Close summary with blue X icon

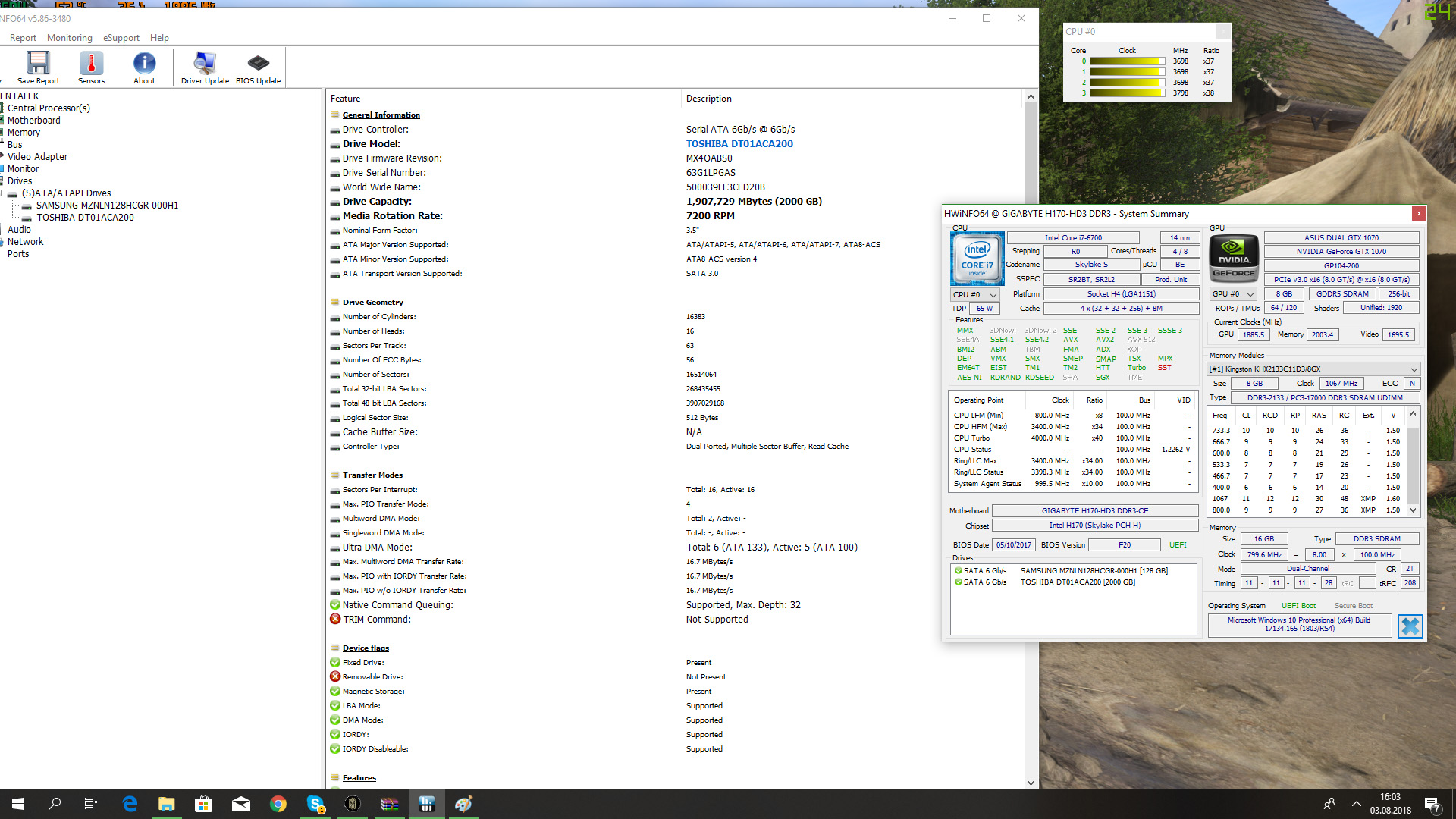click(x=1410, y=626)
